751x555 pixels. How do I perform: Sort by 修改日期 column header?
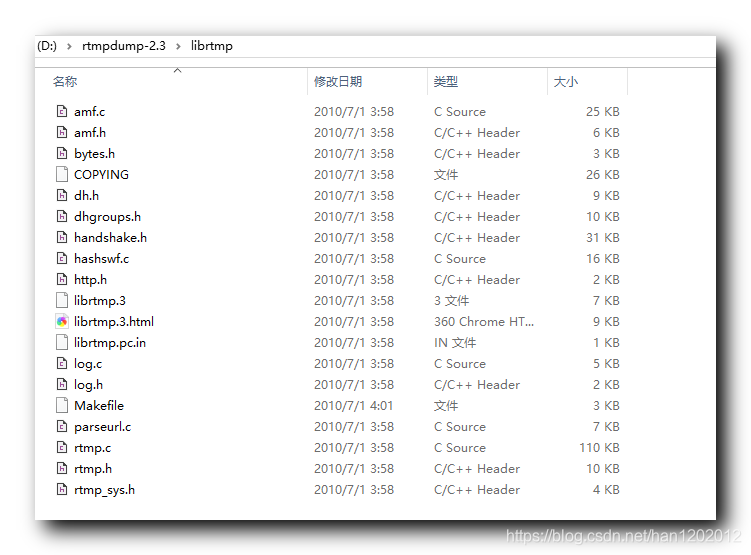coord(338,82)
